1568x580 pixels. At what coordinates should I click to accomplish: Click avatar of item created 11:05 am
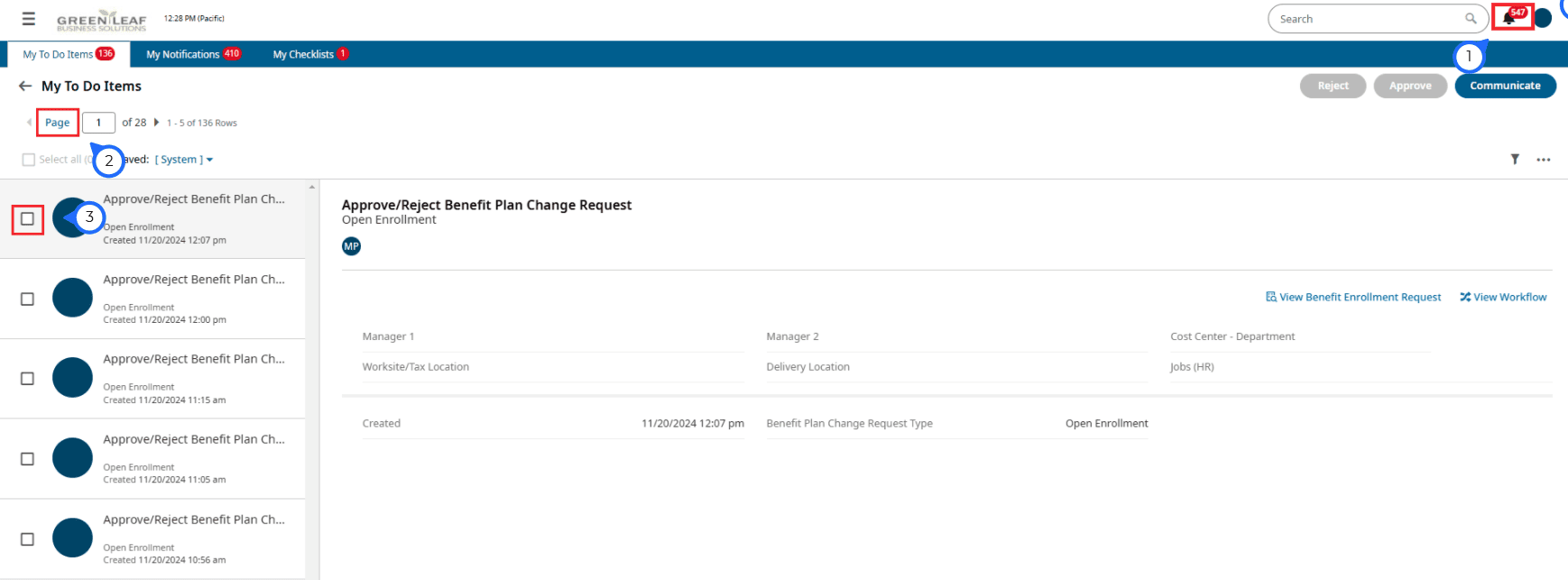[72, 458]
